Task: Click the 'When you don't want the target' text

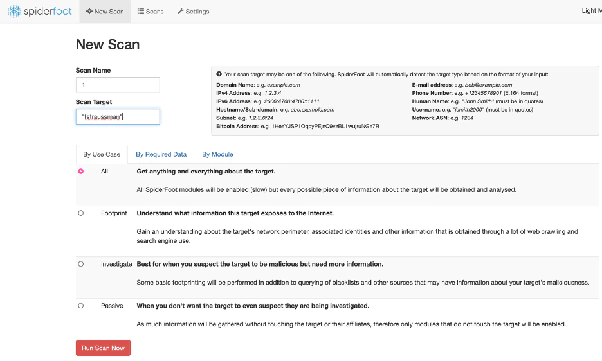Action: click(x=253, y=306)
